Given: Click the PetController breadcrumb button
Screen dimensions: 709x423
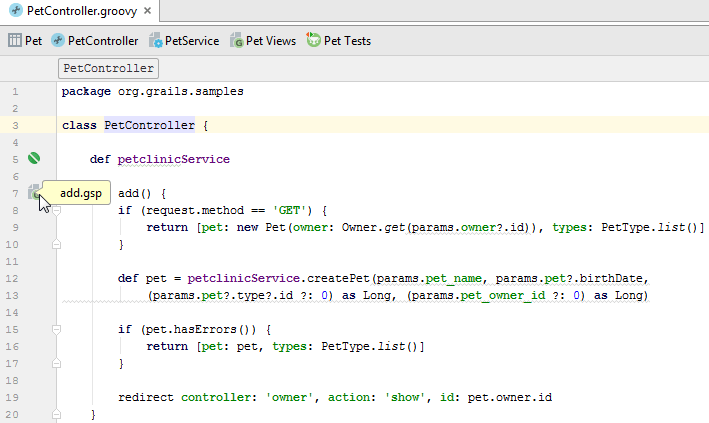Looking at the screenshot, I should (x=108, y=68).
